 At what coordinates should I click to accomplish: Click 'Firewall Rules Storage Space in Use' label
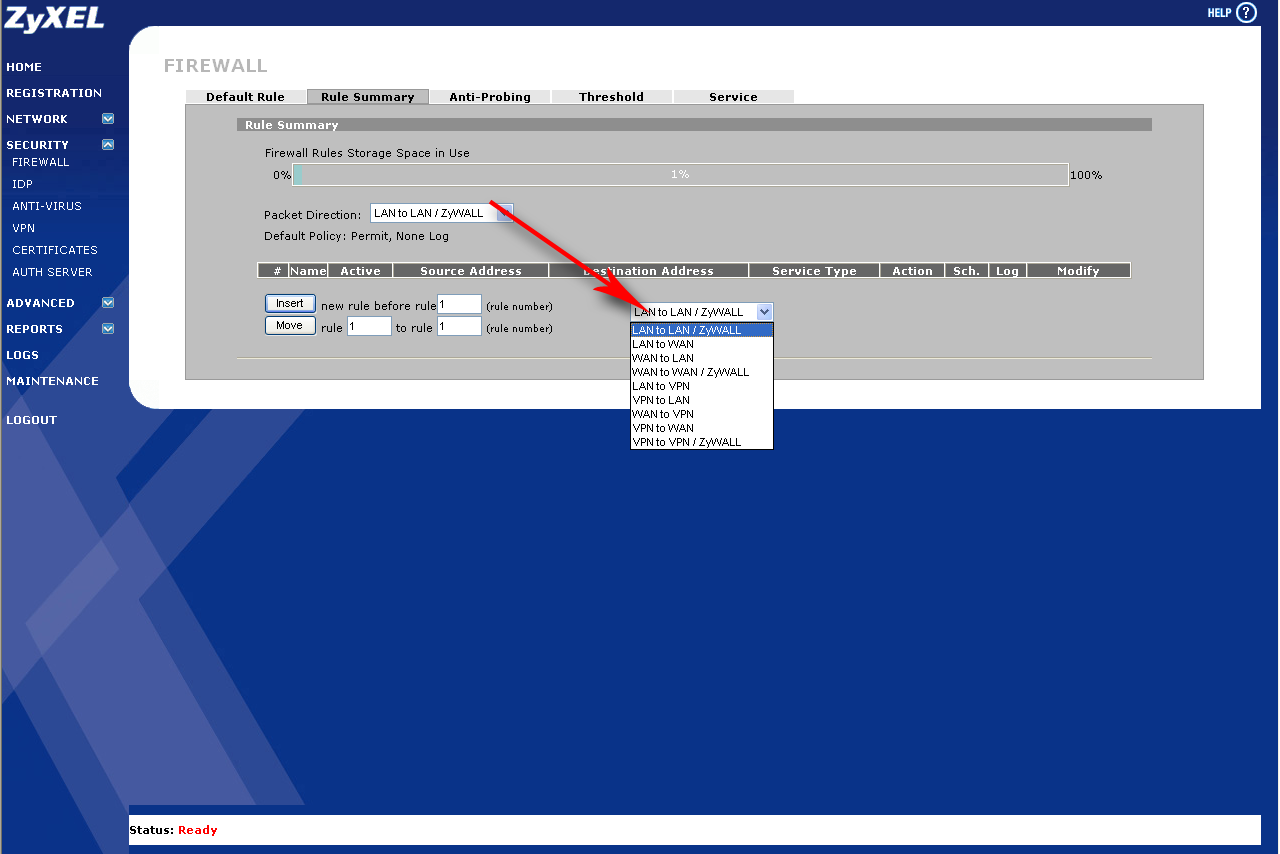367,153
